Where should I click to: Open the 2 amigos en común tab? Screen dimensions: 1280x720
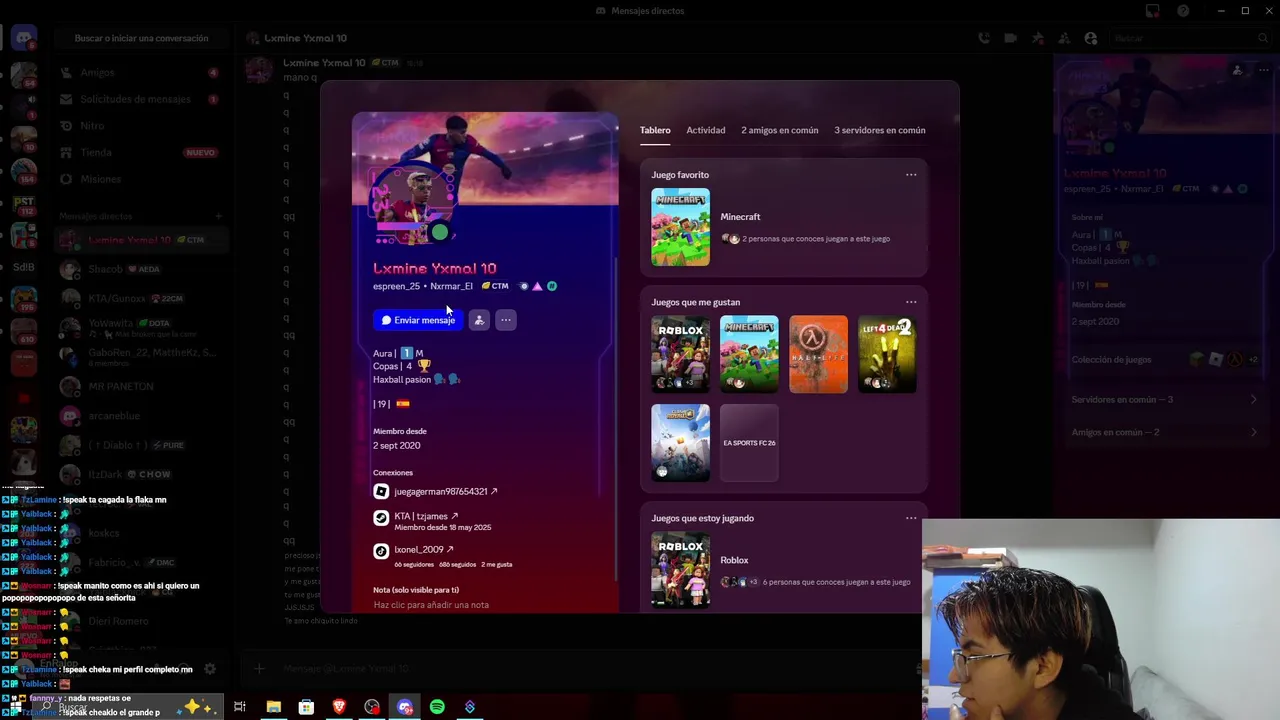pyautogui.click(x=780, y=130)
